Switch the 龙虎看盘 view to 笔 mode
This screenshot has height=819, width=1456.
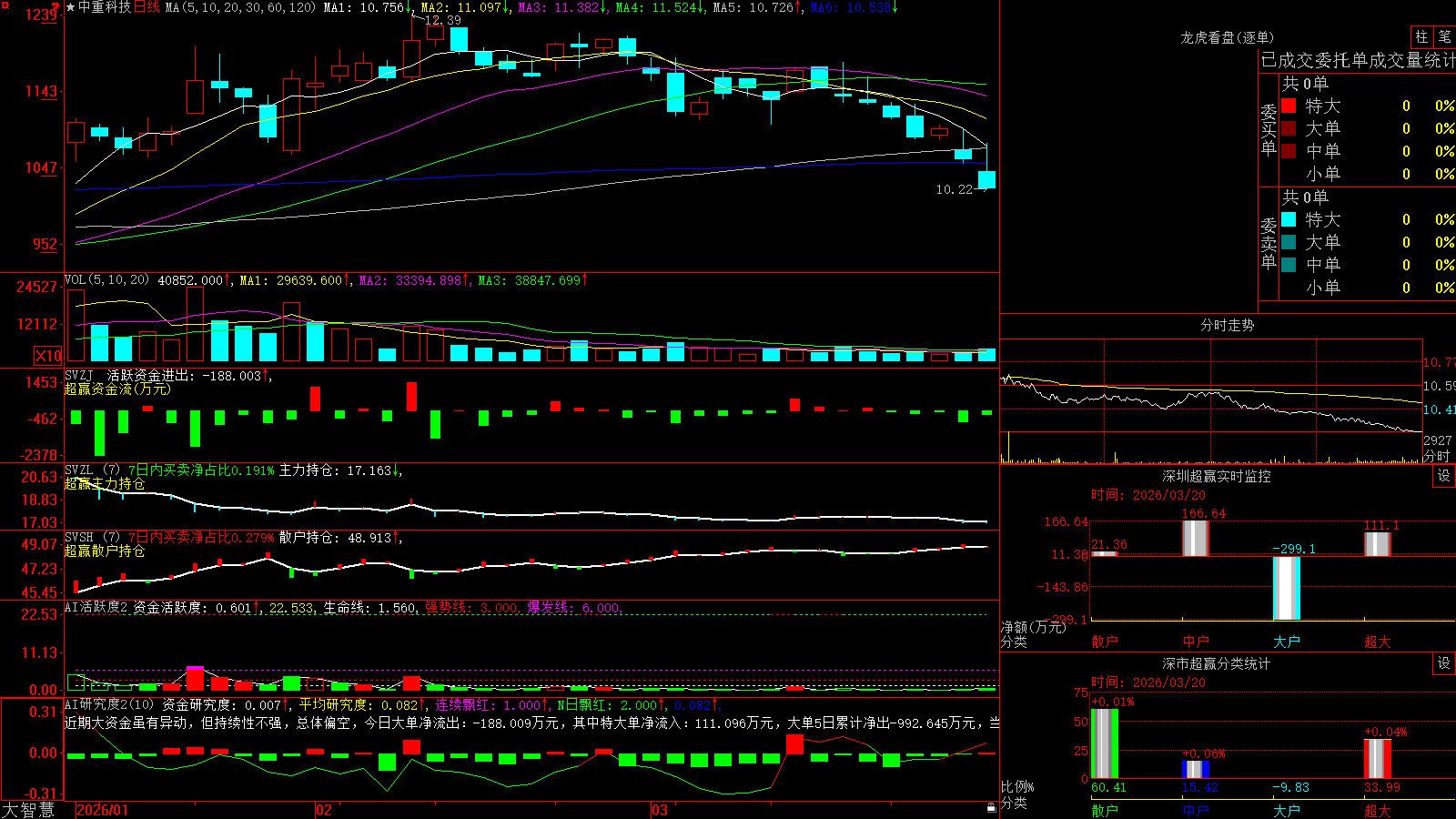pos(1444,36)
